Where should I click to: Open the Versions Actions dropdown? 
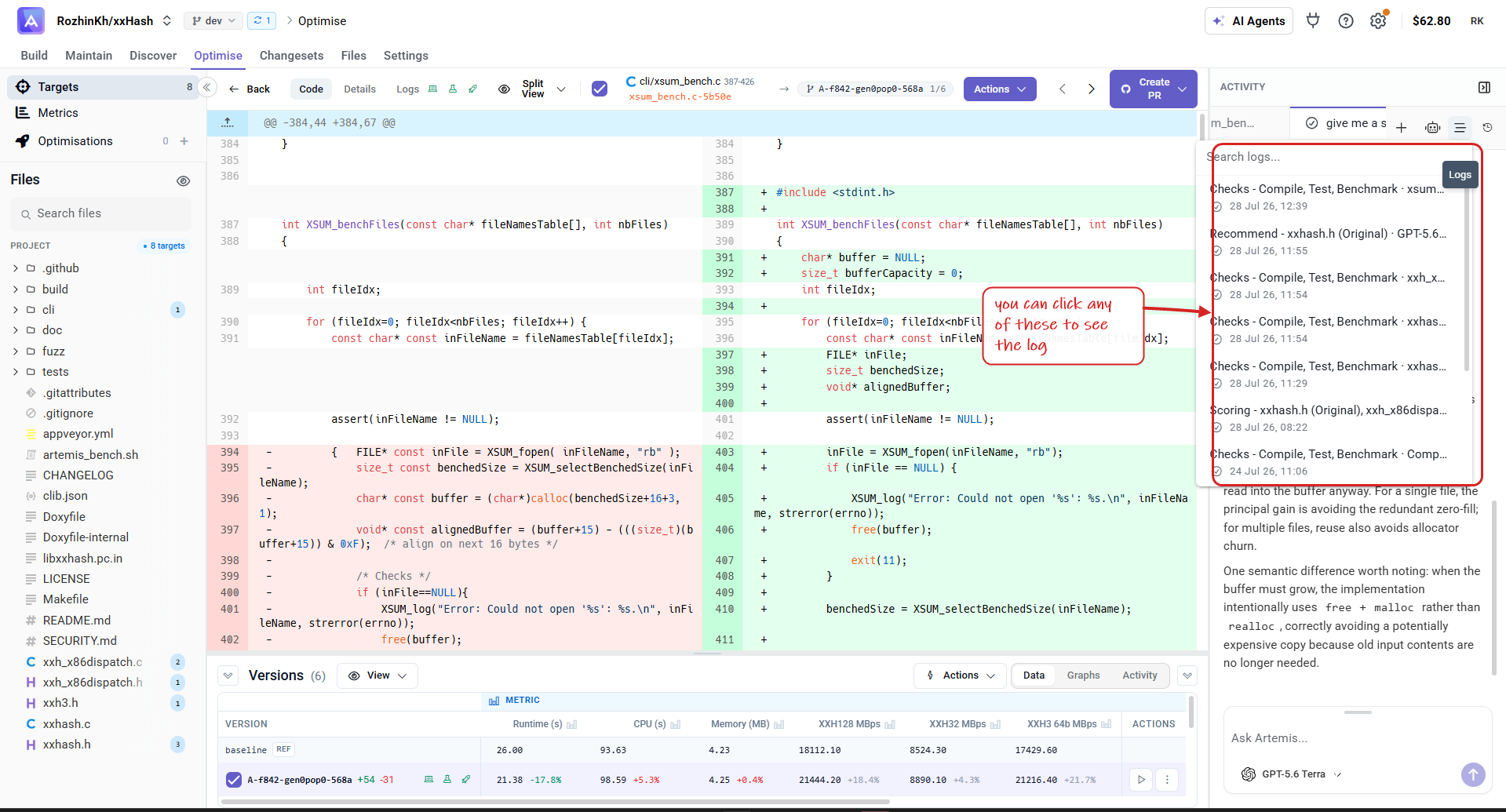(960, 675)
